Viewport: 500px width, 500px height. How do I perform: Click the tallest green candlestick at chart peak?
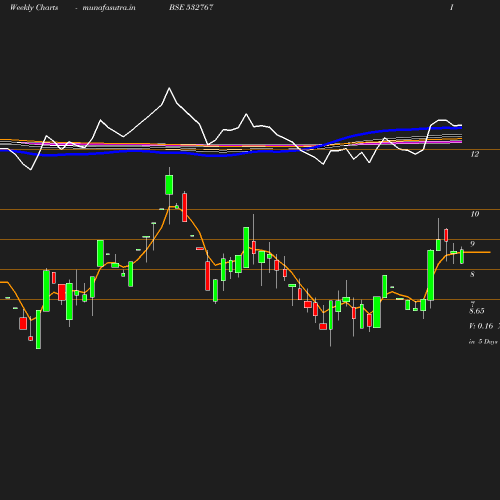[x=169, y=185]
